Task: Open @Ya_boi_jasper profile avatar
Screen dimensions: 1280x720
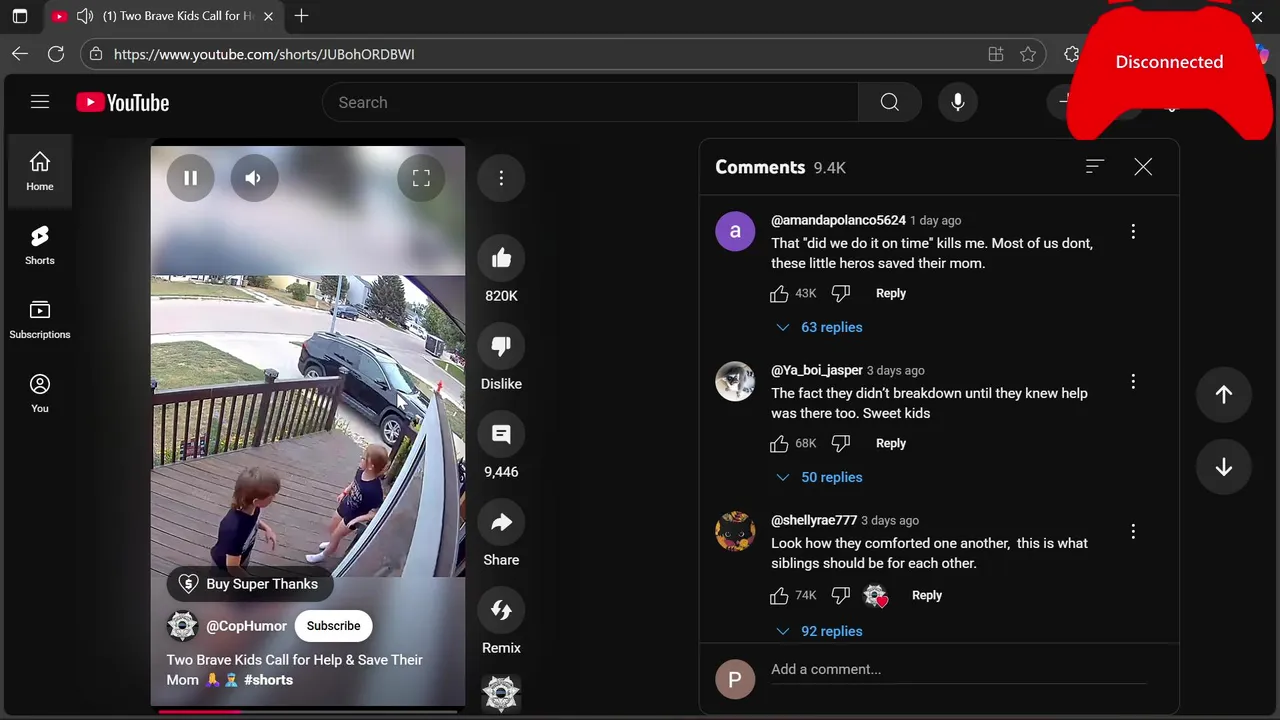Action: (735, 381)
